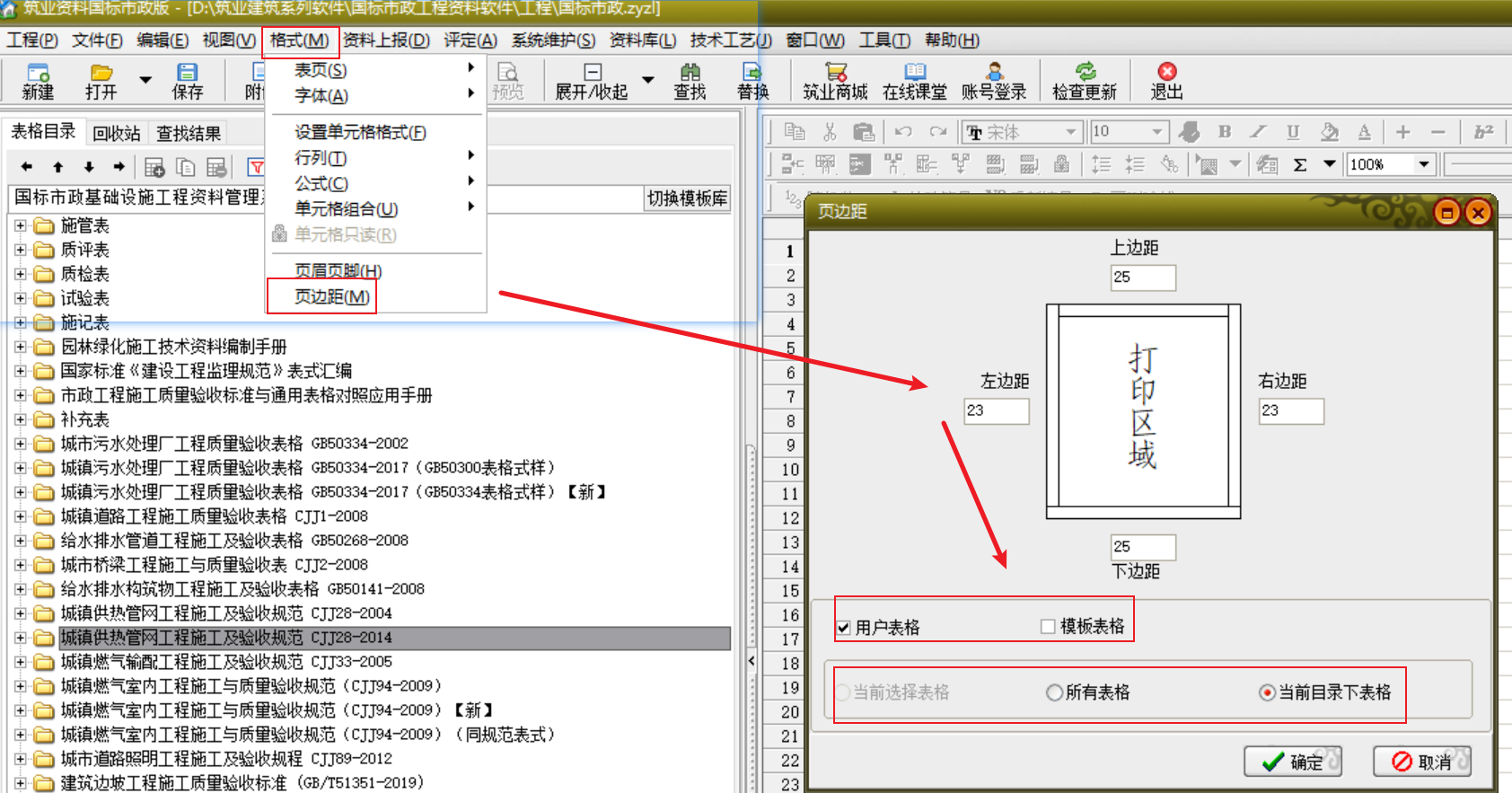Open the 技术工艺(J) menu
Viewport: 1512px width, 793px height.
click(731, 40)
